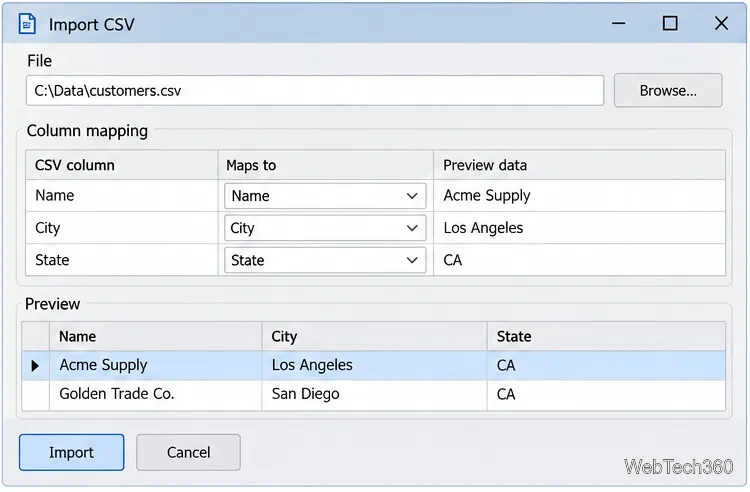This screenshot has height=492, width=750.
Task: Click the Maps to column header
Action: click(x=326, y=165)
